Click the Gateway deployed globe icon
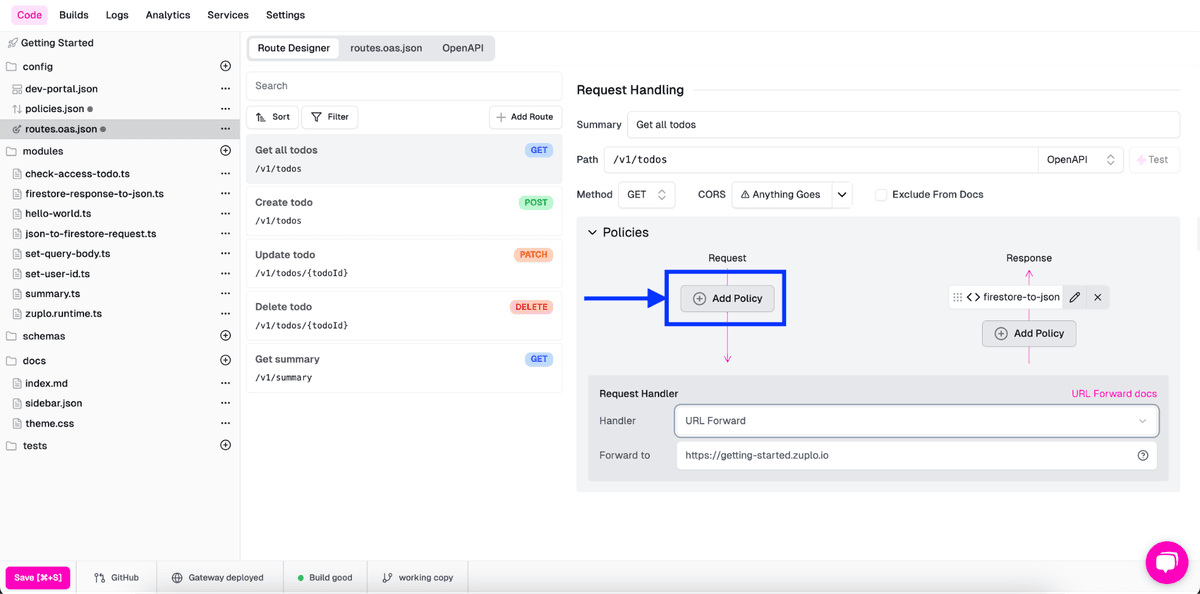 click(x=175, y=577)
